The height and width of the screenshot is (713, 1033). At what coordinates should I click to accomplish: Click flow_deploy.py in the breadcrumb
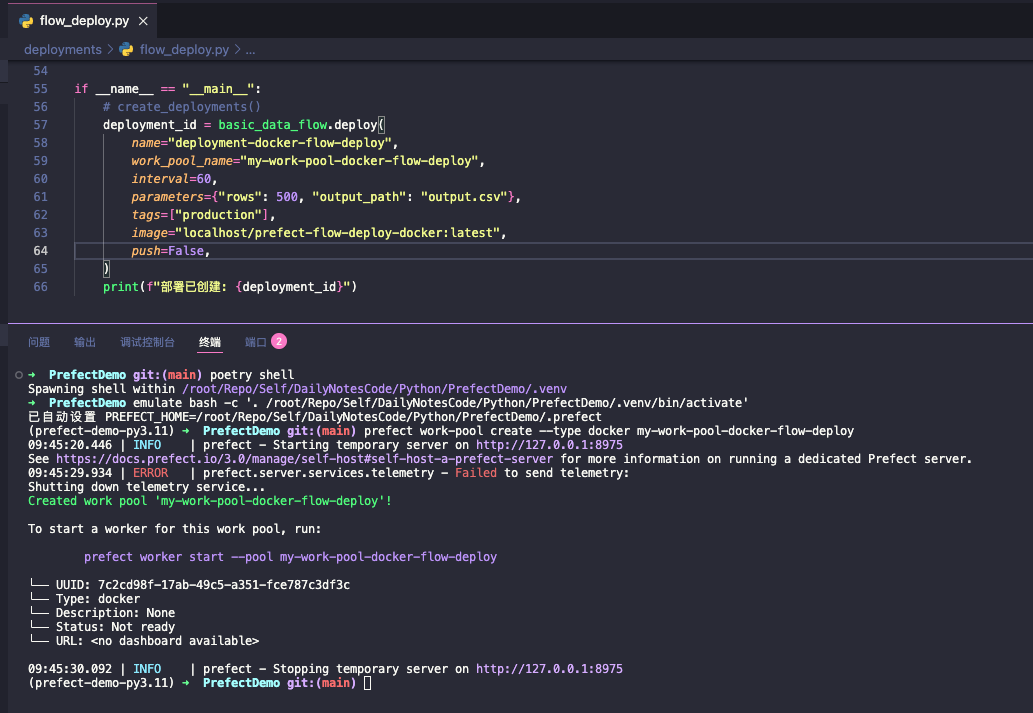pyautogui.click(x=184, y=49)
